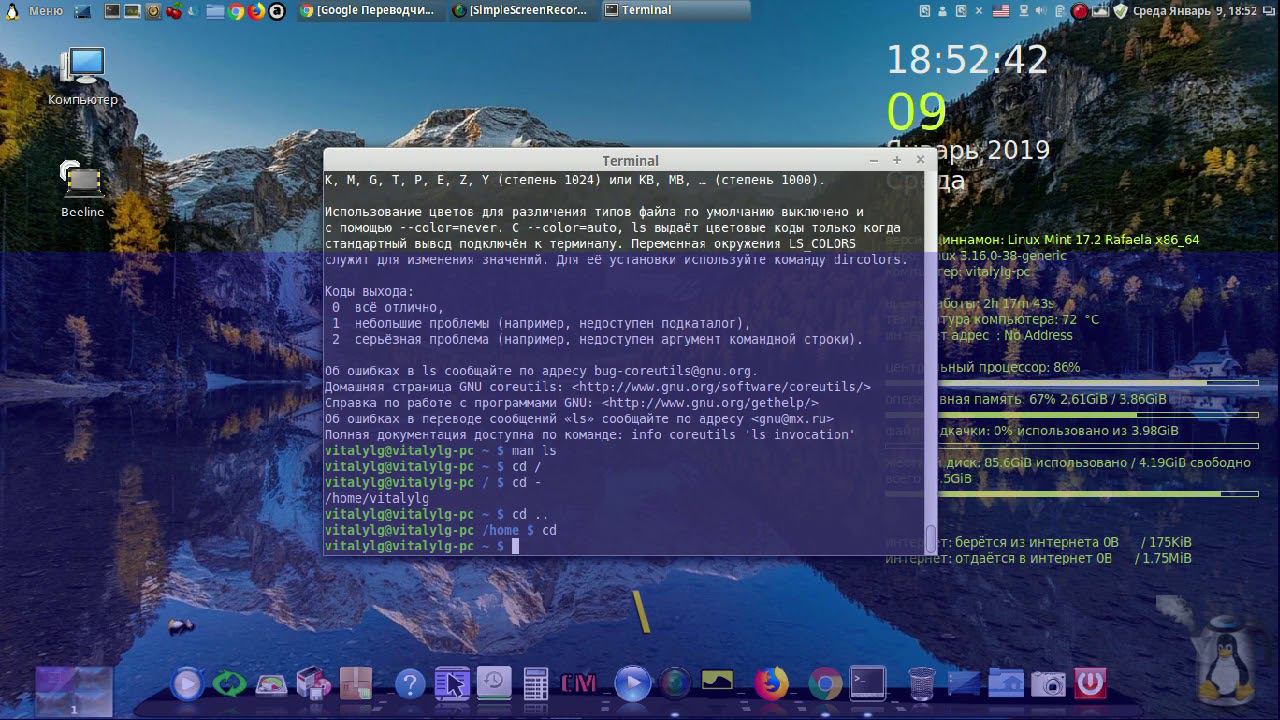This screenshot has height=720, width=1280.
Task: Click the cherries icon in the top panel
Action: coord(175,12)
